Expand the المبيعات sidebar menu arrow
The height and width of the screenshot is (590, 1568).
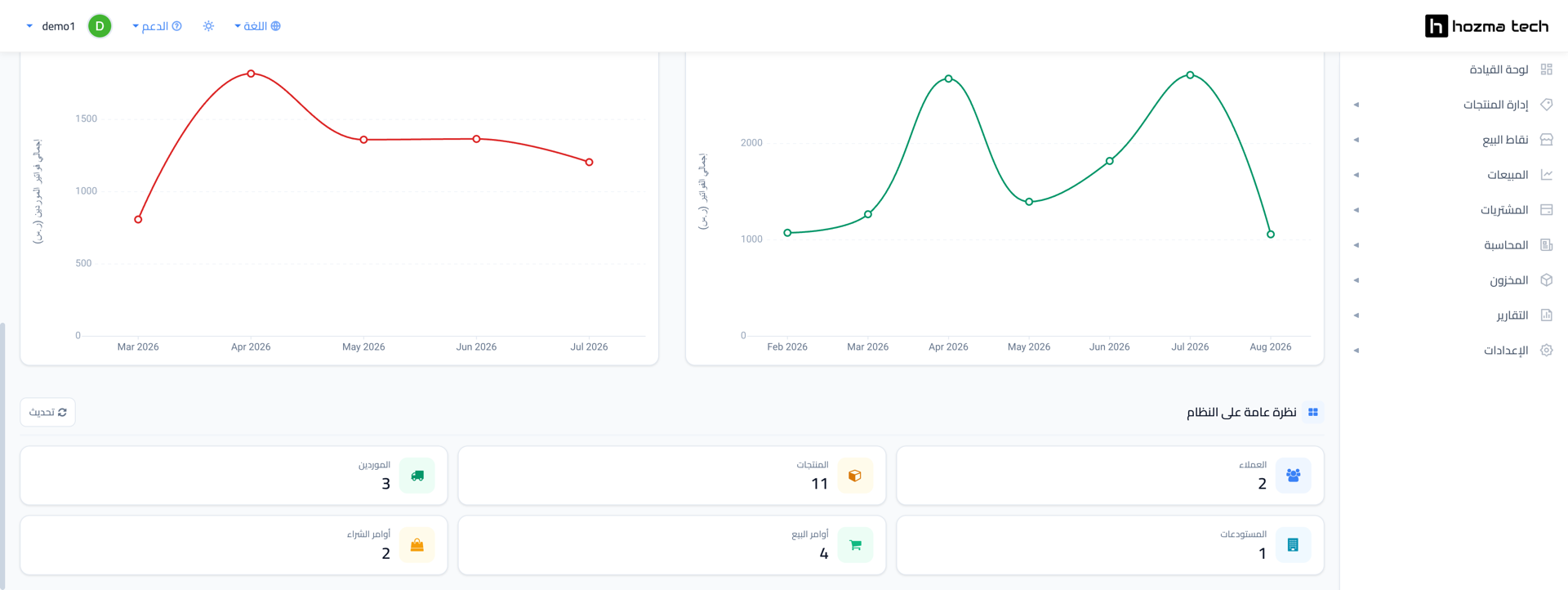click(1356, 175)
